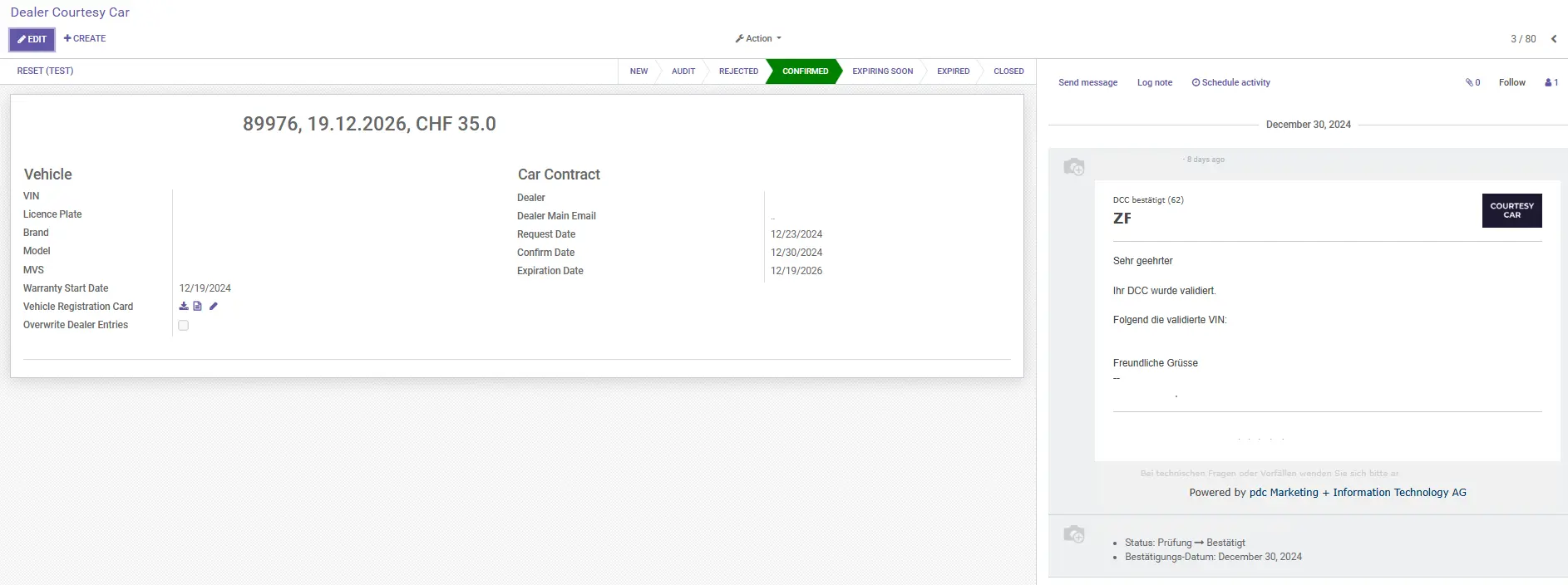Select the Expiring Soon status stage
The width and height of the screenshot is (1568, 585).
[882, 71]
